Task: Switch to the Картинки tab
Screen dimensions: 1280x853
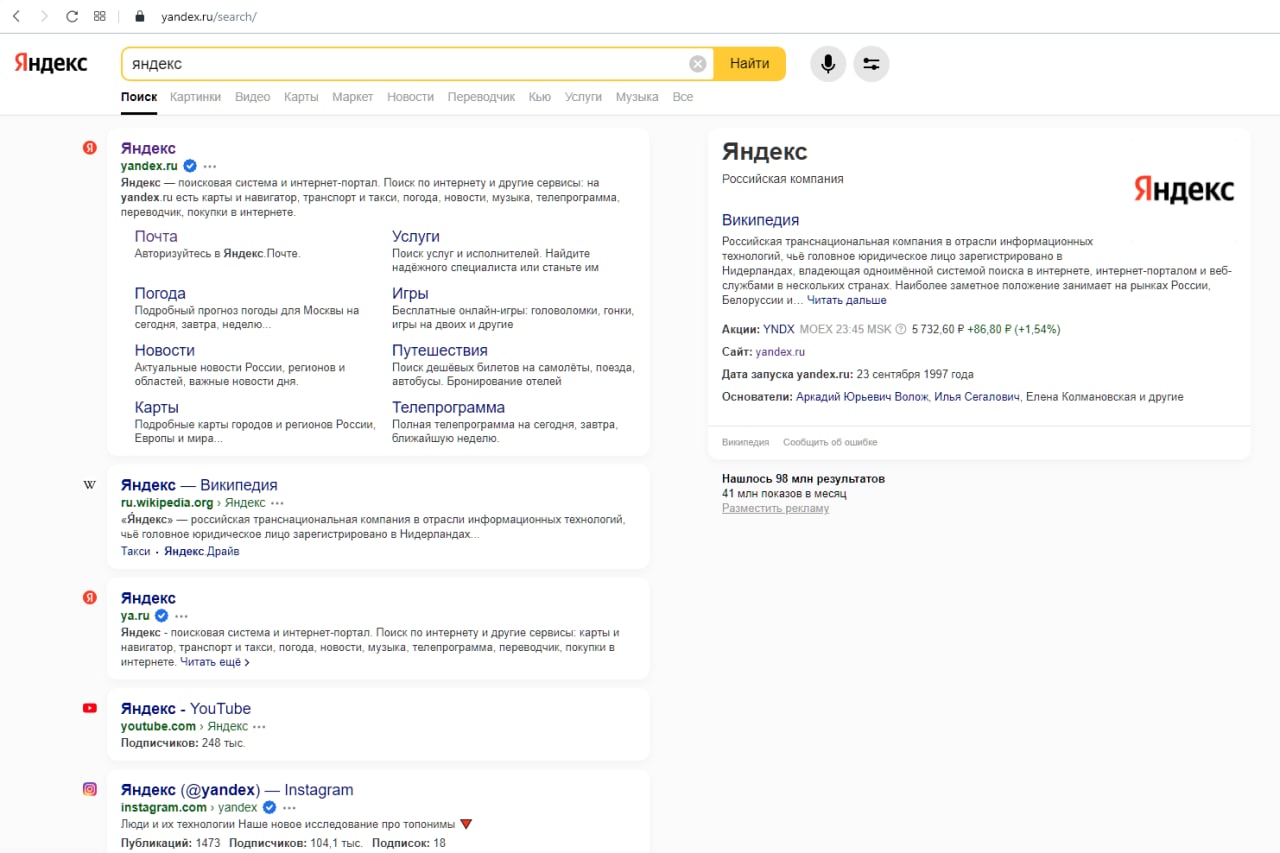Action: (x=195, y=97)
